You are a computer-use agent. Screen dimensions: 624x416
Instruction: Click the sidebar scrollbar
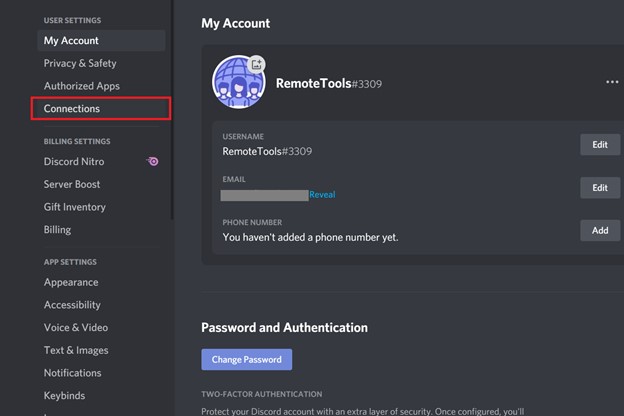coord(172,109)
